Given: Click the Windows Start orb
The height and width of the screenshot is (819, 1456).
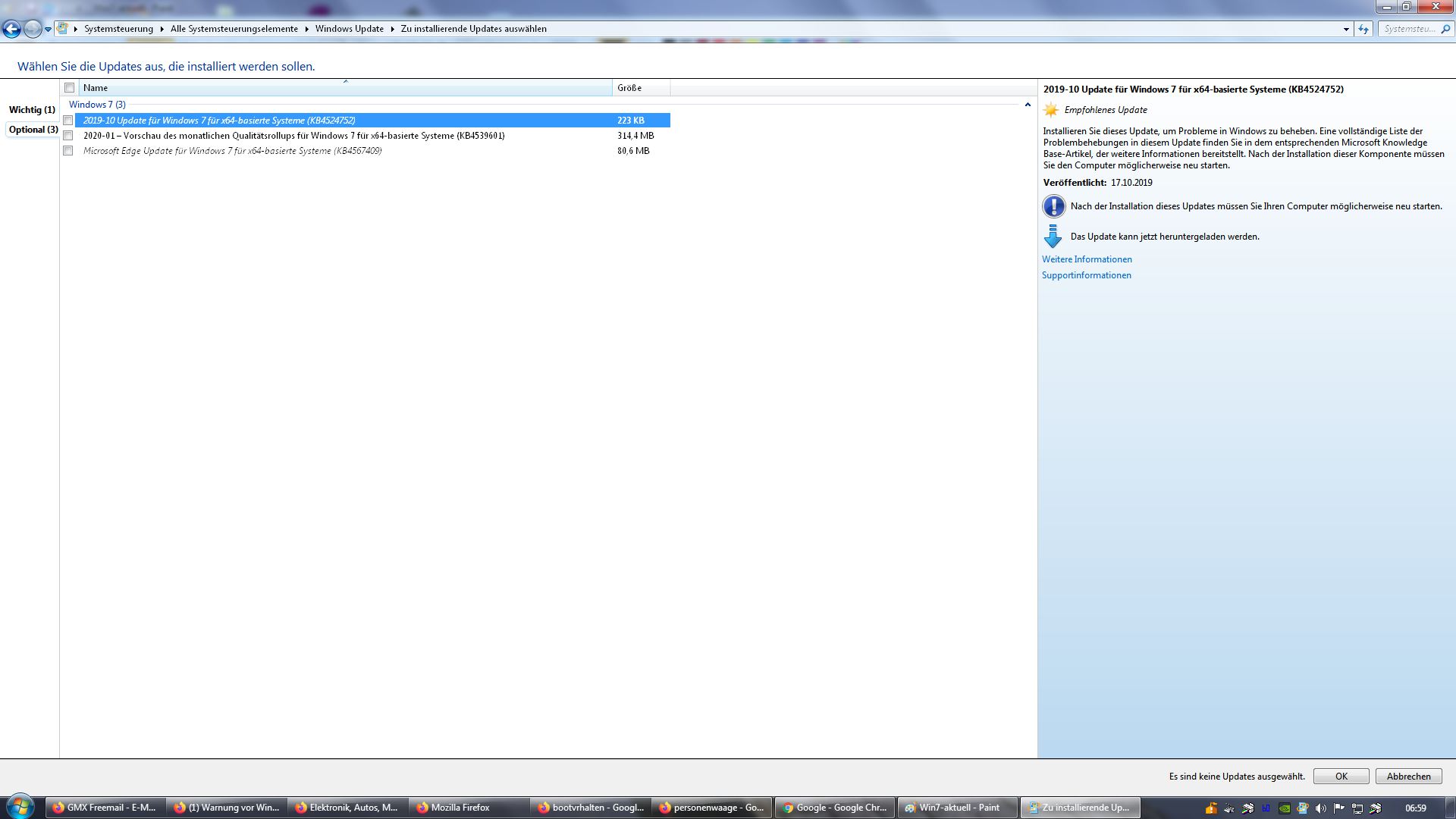Looking at the screenshot, I should (x=20, y=807).
